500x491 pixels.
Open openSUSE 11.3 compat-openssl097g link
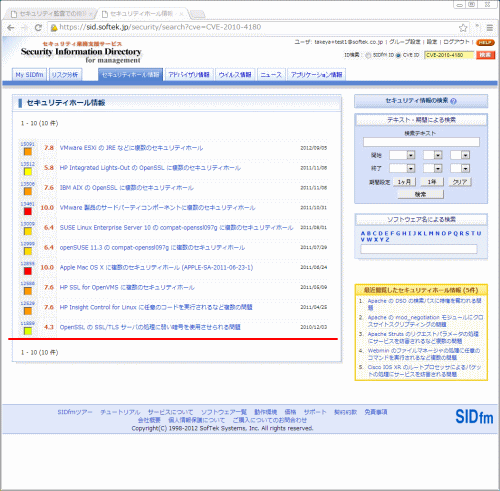pyautogui.click(x=152, y=248)
